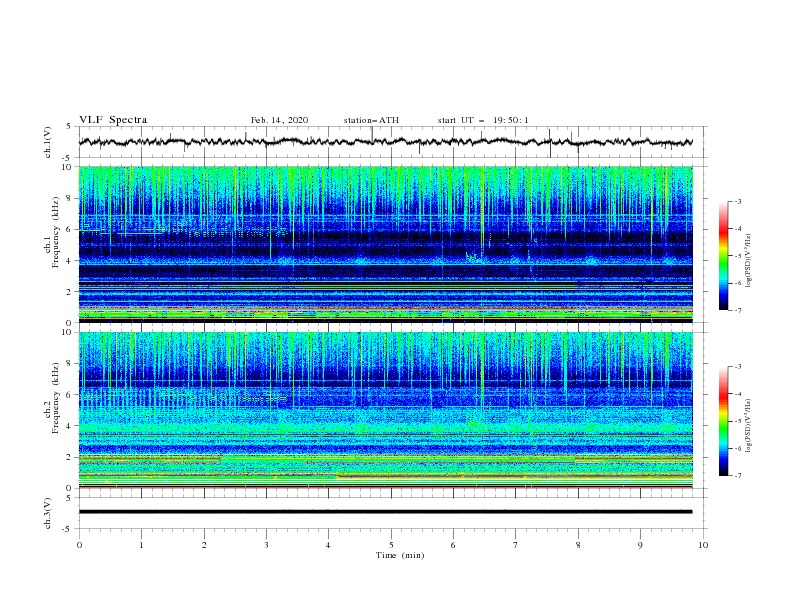Click the "Time (min)" axis title
Viewport: 792px width, 612px height.
pos(400,555)
